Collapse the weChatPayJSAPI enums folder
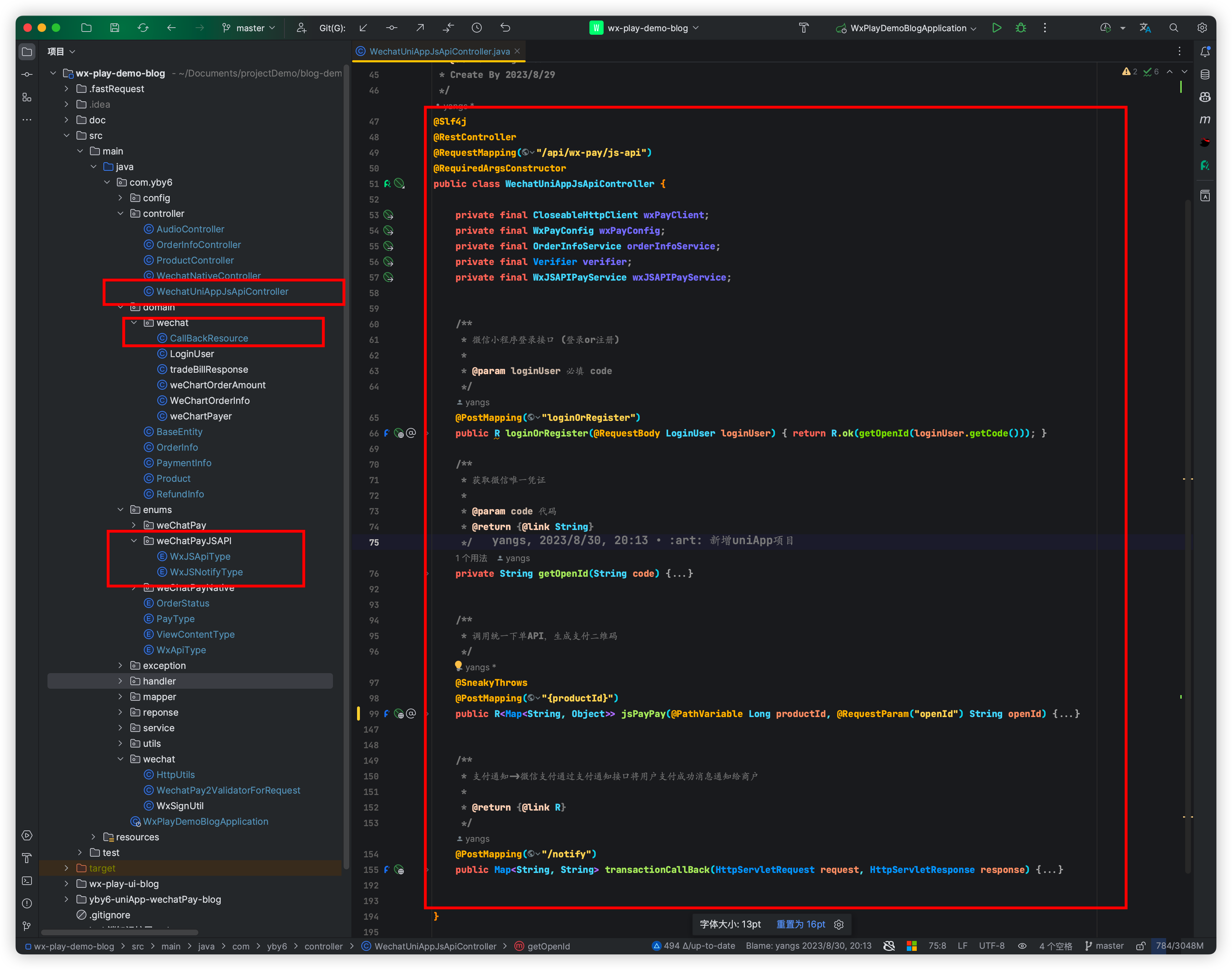This screenshot has width=1232, height=970. [x=134, y=541]
